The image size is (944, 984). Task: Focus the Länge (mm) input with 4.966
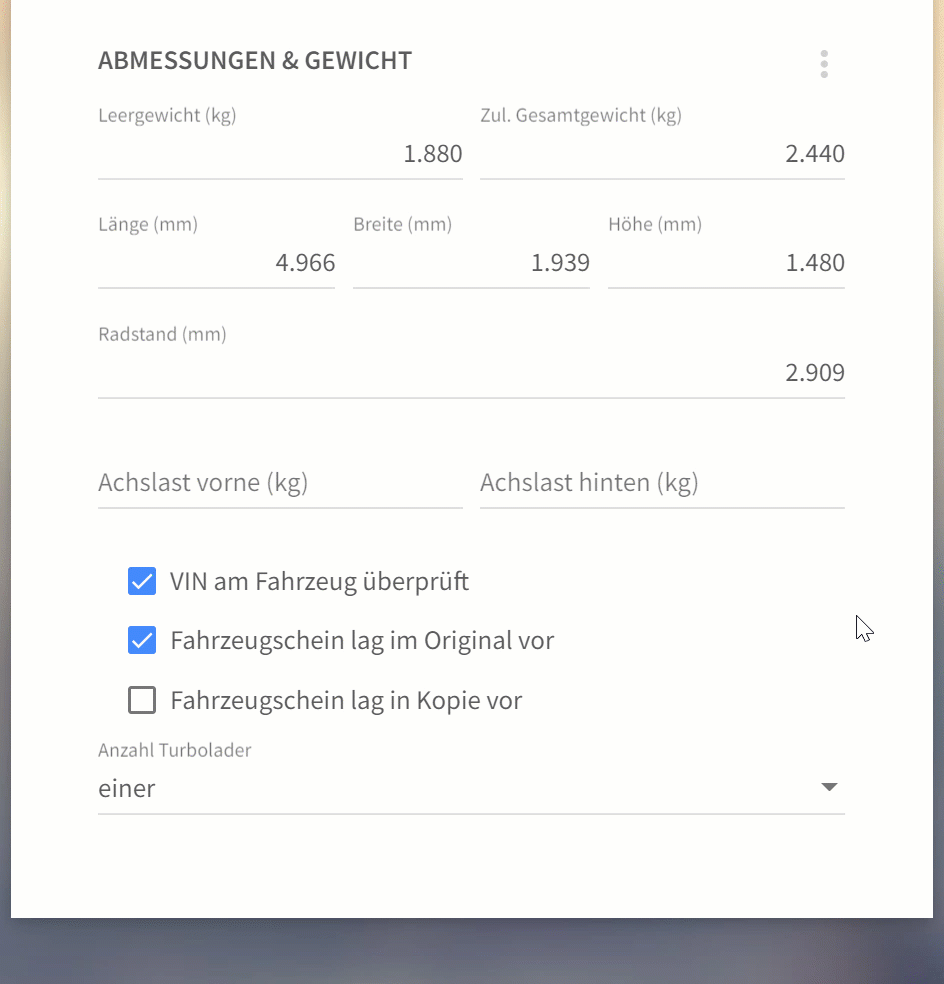(217, 263)
